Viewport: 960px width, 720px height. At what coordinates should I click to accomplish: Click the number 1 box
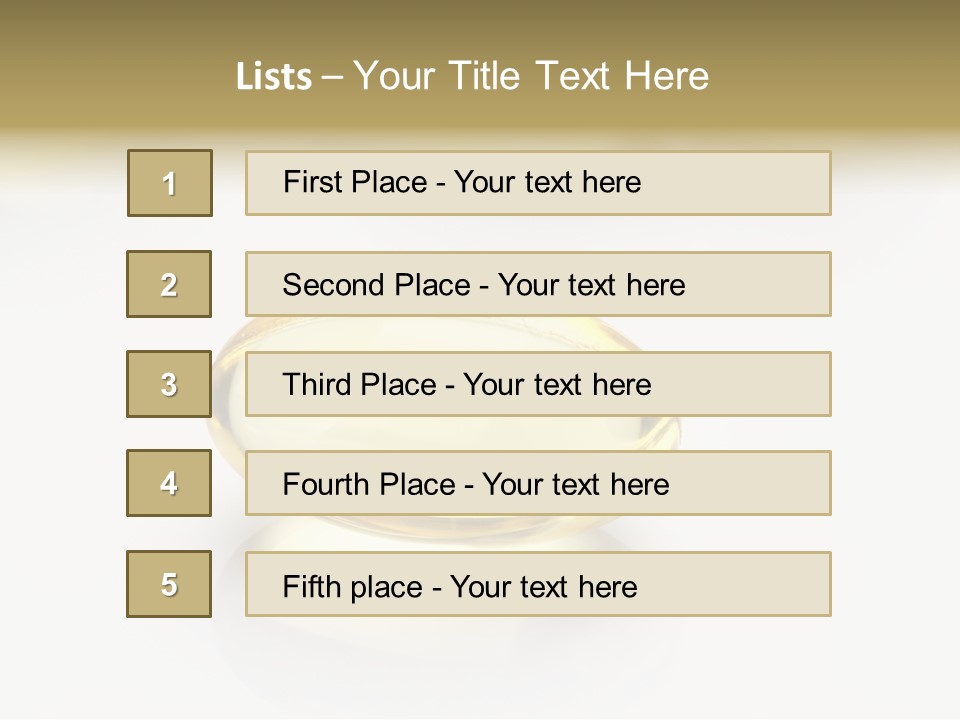coord(170,183)
